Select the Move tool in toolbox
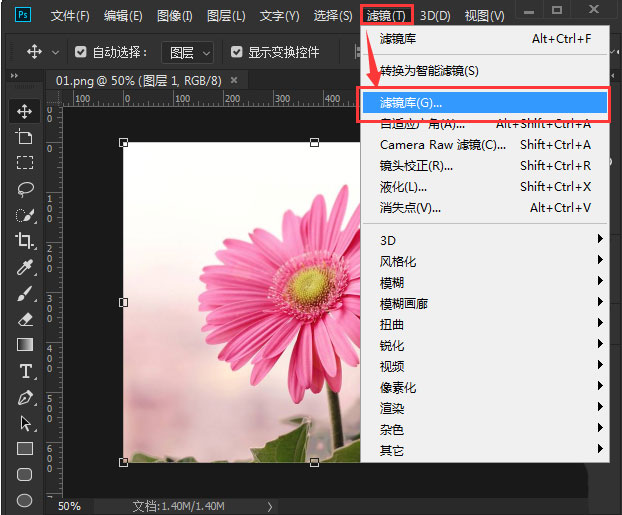 pyautogui.click(x=25, y=111)
